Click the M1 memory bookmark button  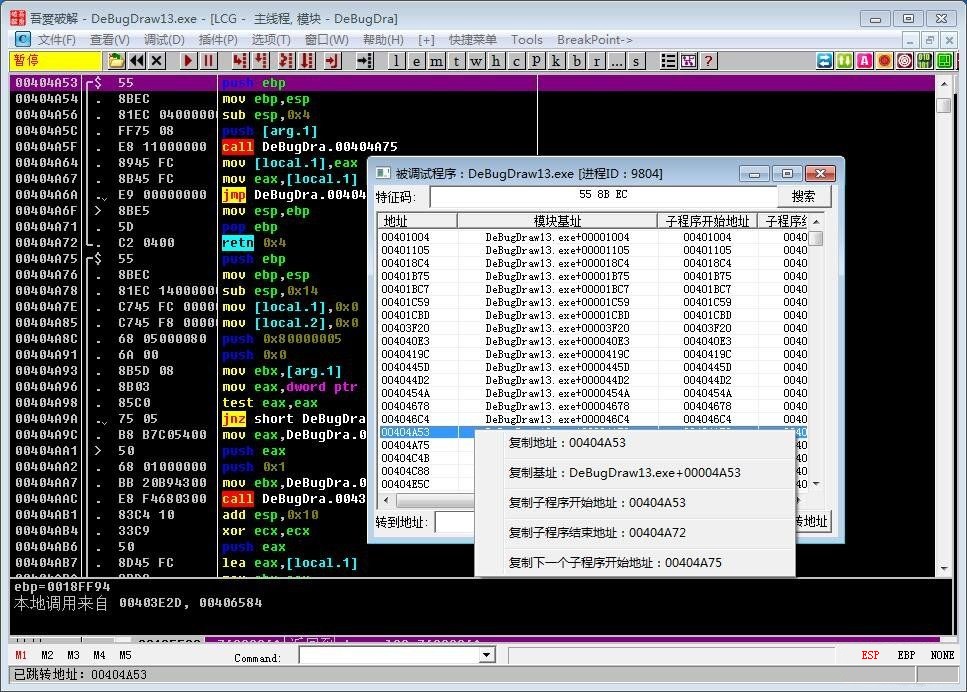tap(21, 655)
